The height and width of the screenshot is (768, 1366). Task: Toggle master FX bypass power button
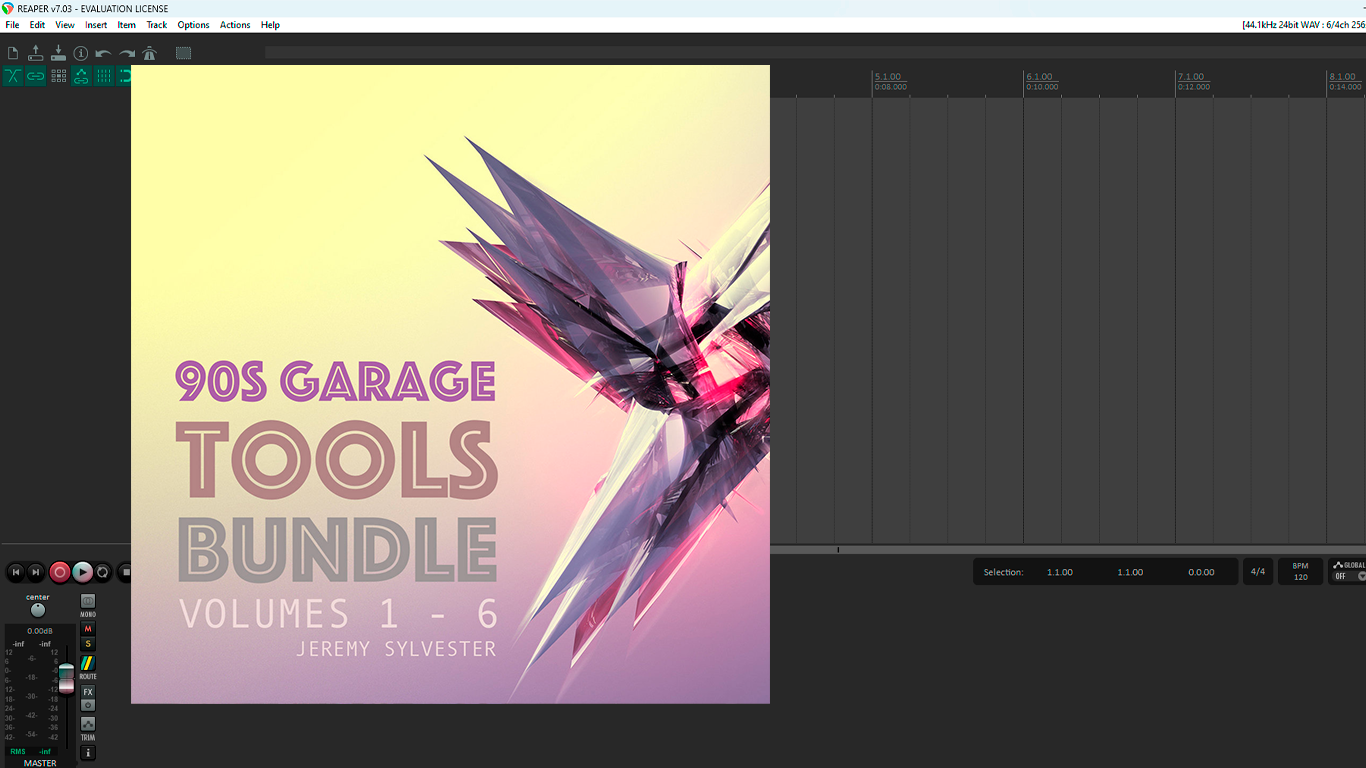pyautogui.click(x=88, y=705)
